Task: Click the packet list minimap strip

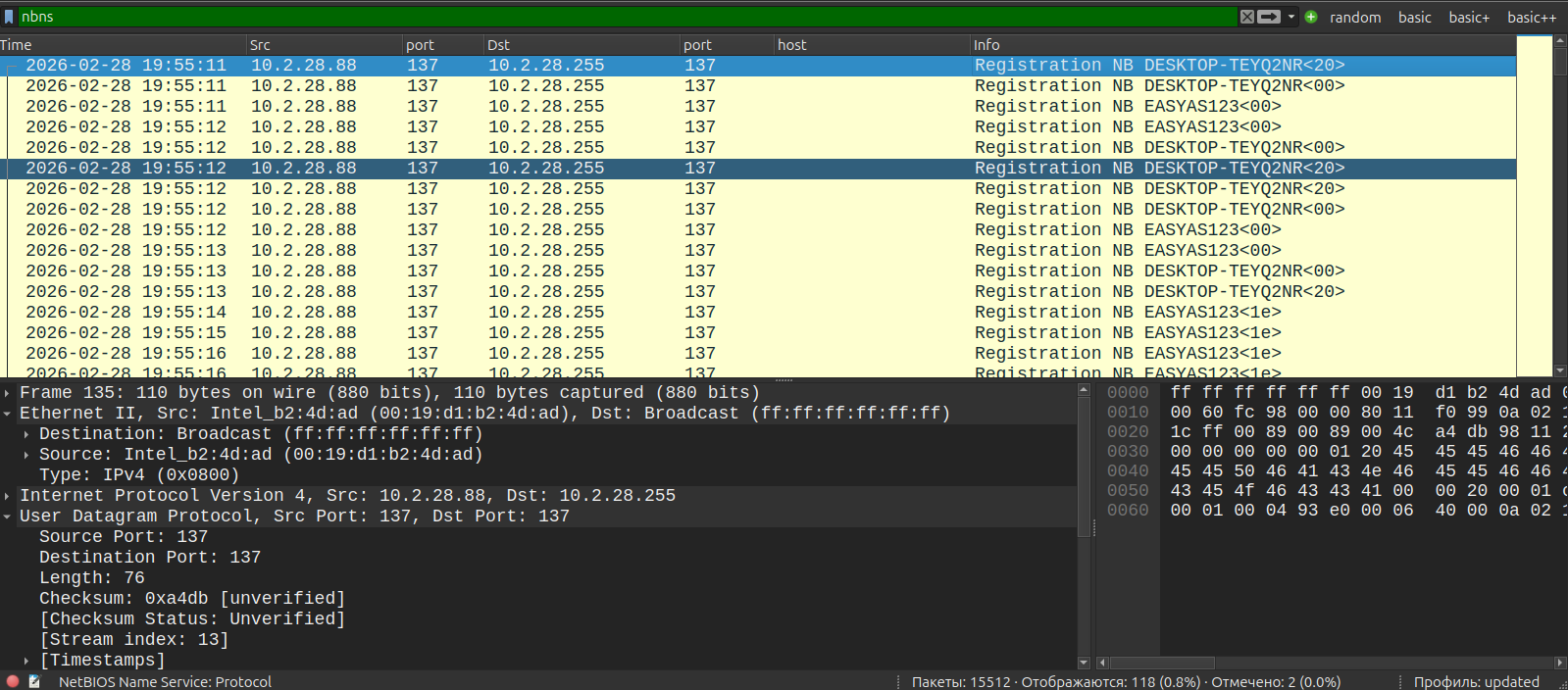Action: (1535, 206)
